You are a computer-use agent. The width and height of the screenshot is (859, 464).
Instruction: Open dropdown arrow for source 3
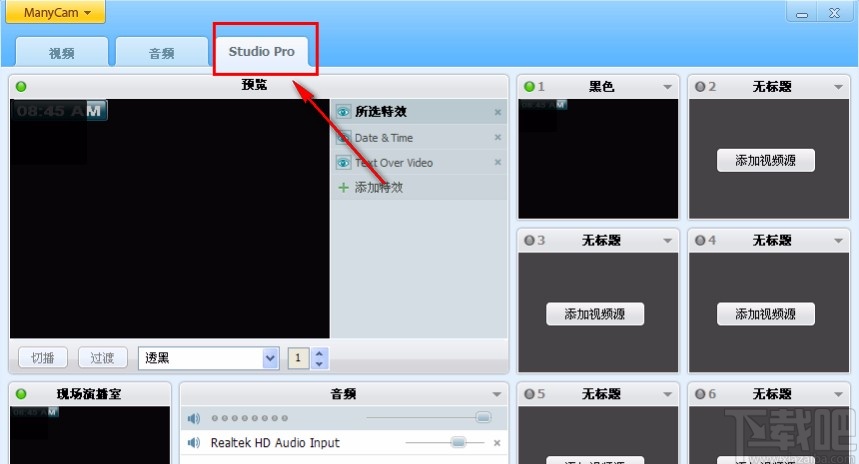coord(667,241)
